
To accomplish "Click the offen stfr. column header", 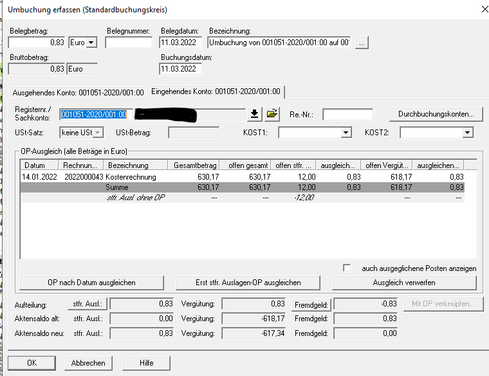I will tap(294, 165).
